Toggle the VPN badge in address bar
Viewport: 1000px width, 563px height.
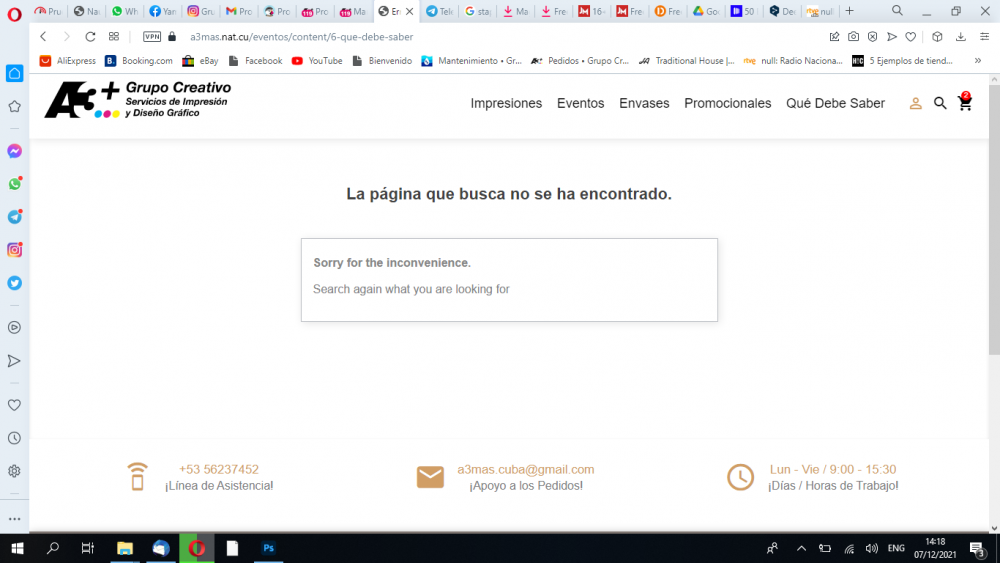click(152, 37)
